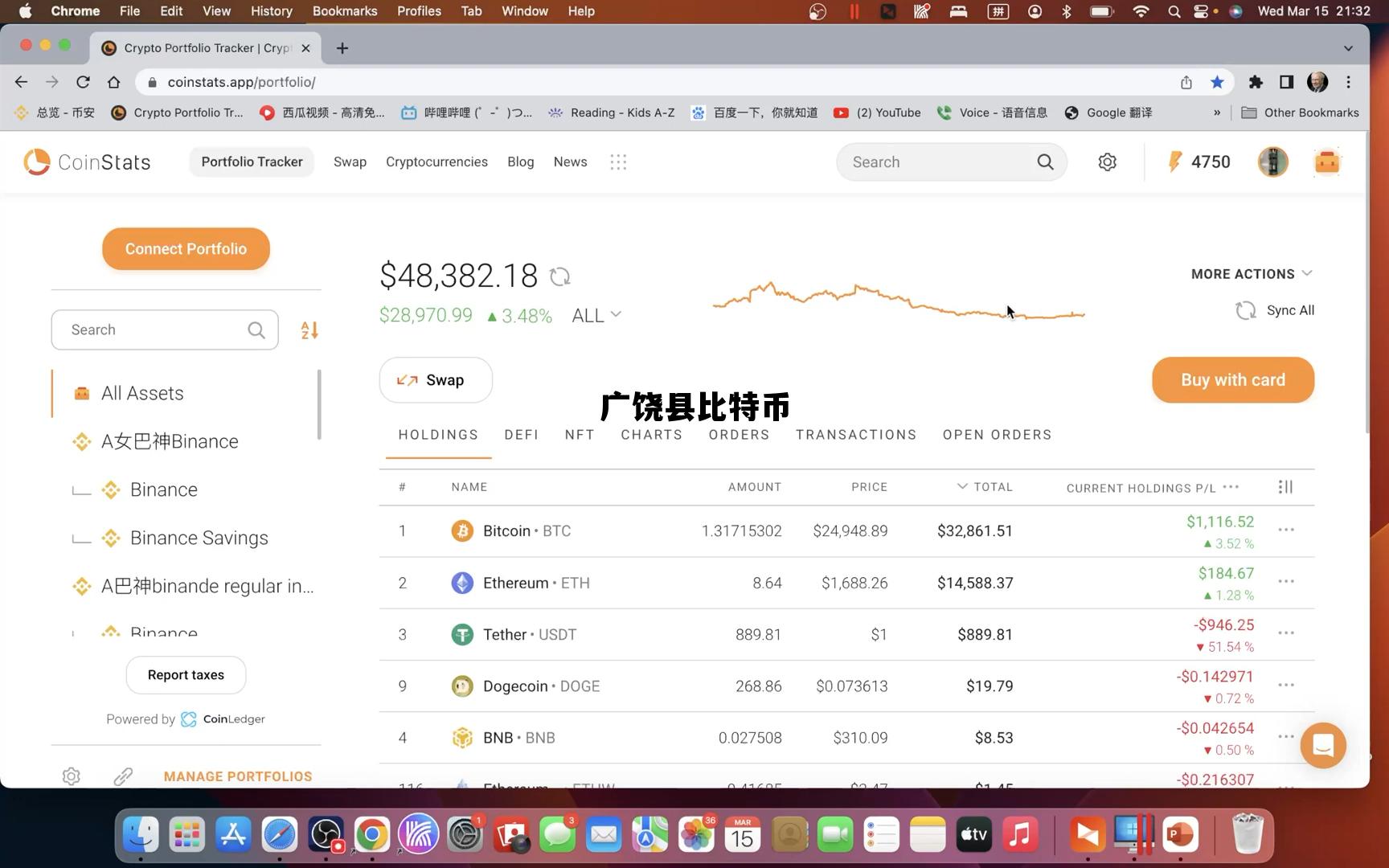Image resolution: width=1389 pixels, height=868 pixels.
Task: Expand the MORE ACTIONS dropdown
Action: [1251, 274]
